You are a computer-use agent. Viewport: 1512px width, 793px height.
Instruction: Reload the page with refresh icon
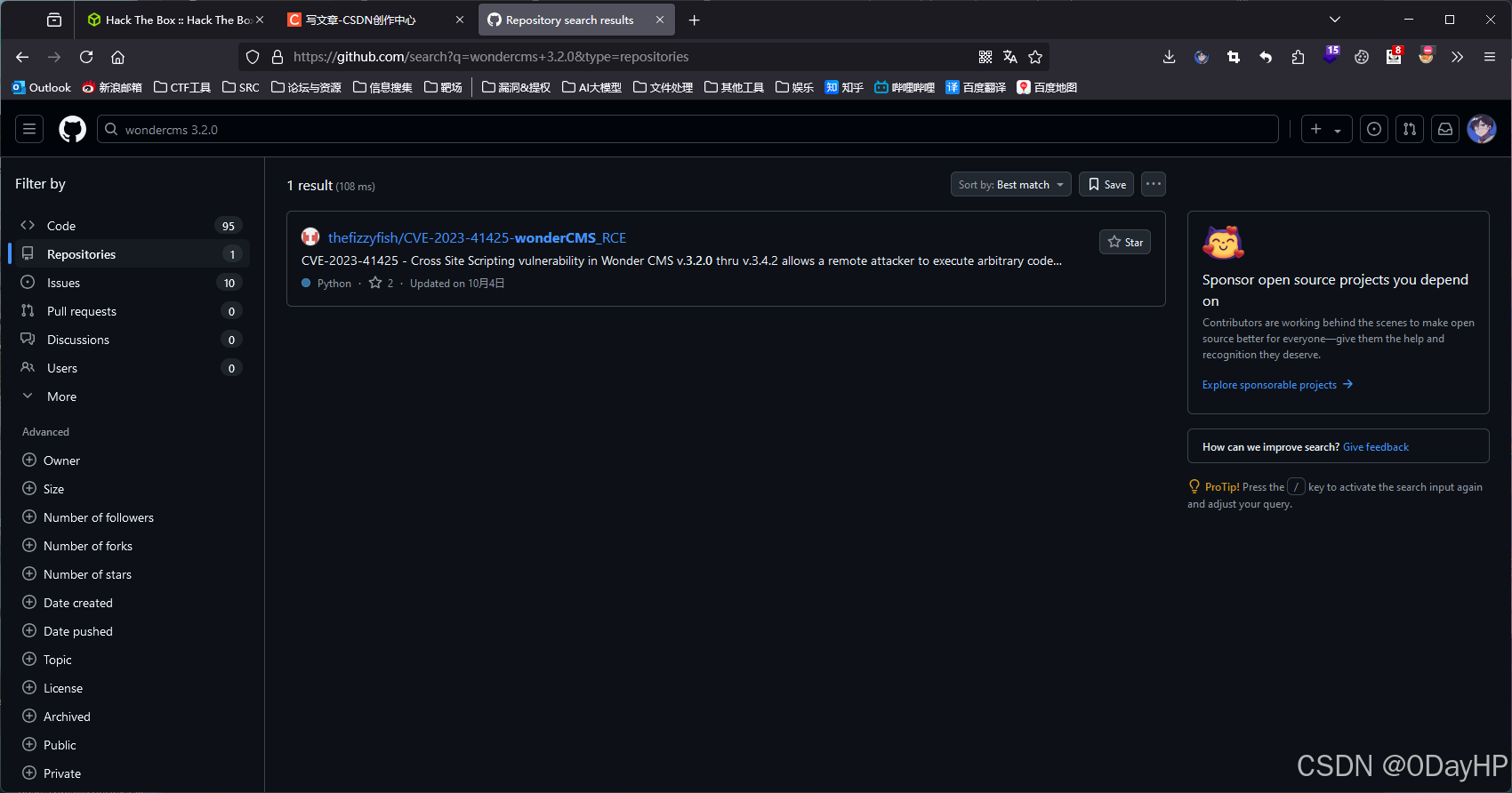pos(86,57)
